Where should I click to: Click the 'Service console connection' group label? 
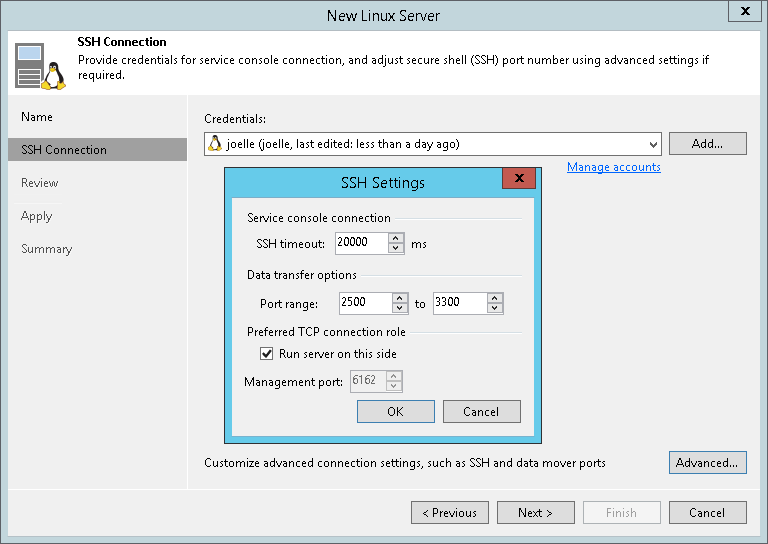[x=318, y=218]
